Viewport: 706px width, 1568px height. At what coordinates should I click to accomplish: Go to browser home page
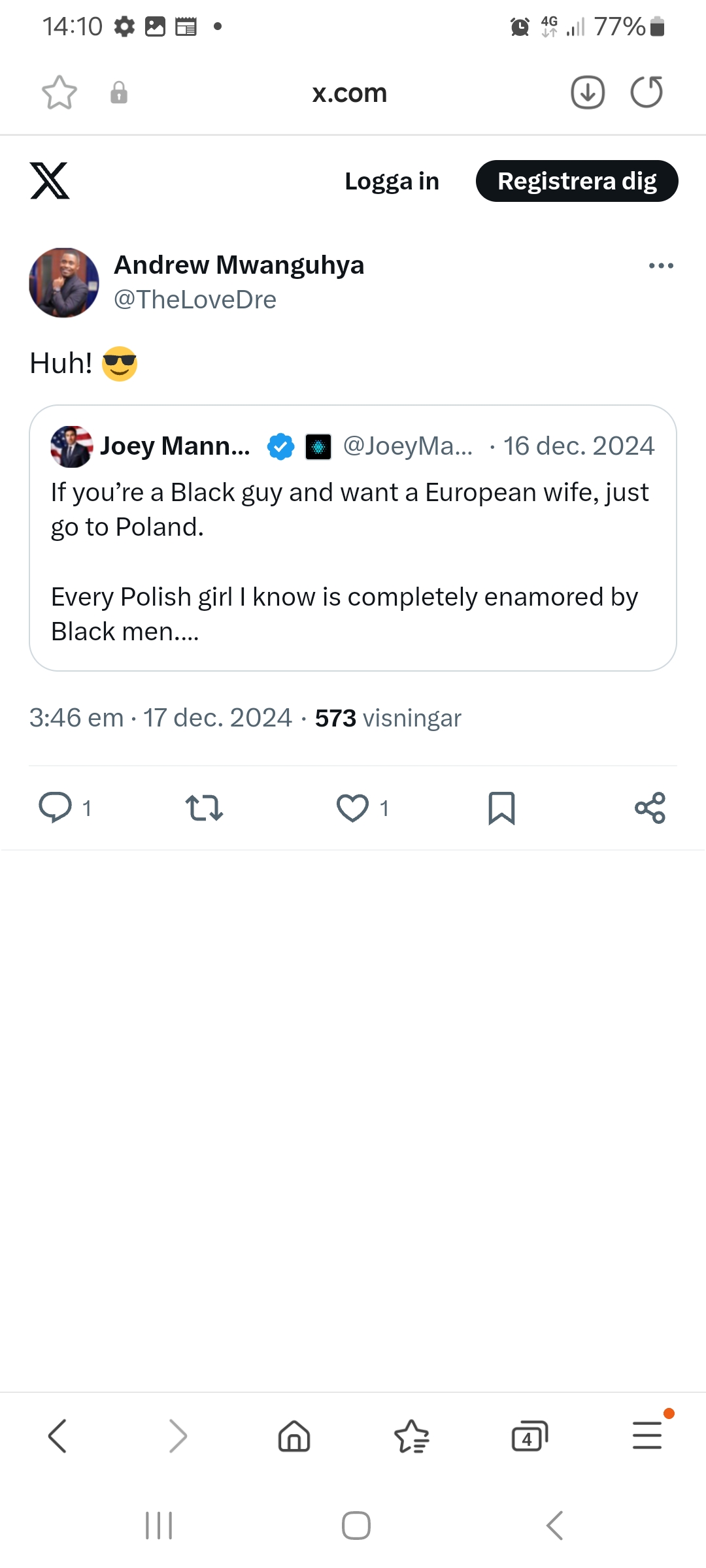(294, 1437)
